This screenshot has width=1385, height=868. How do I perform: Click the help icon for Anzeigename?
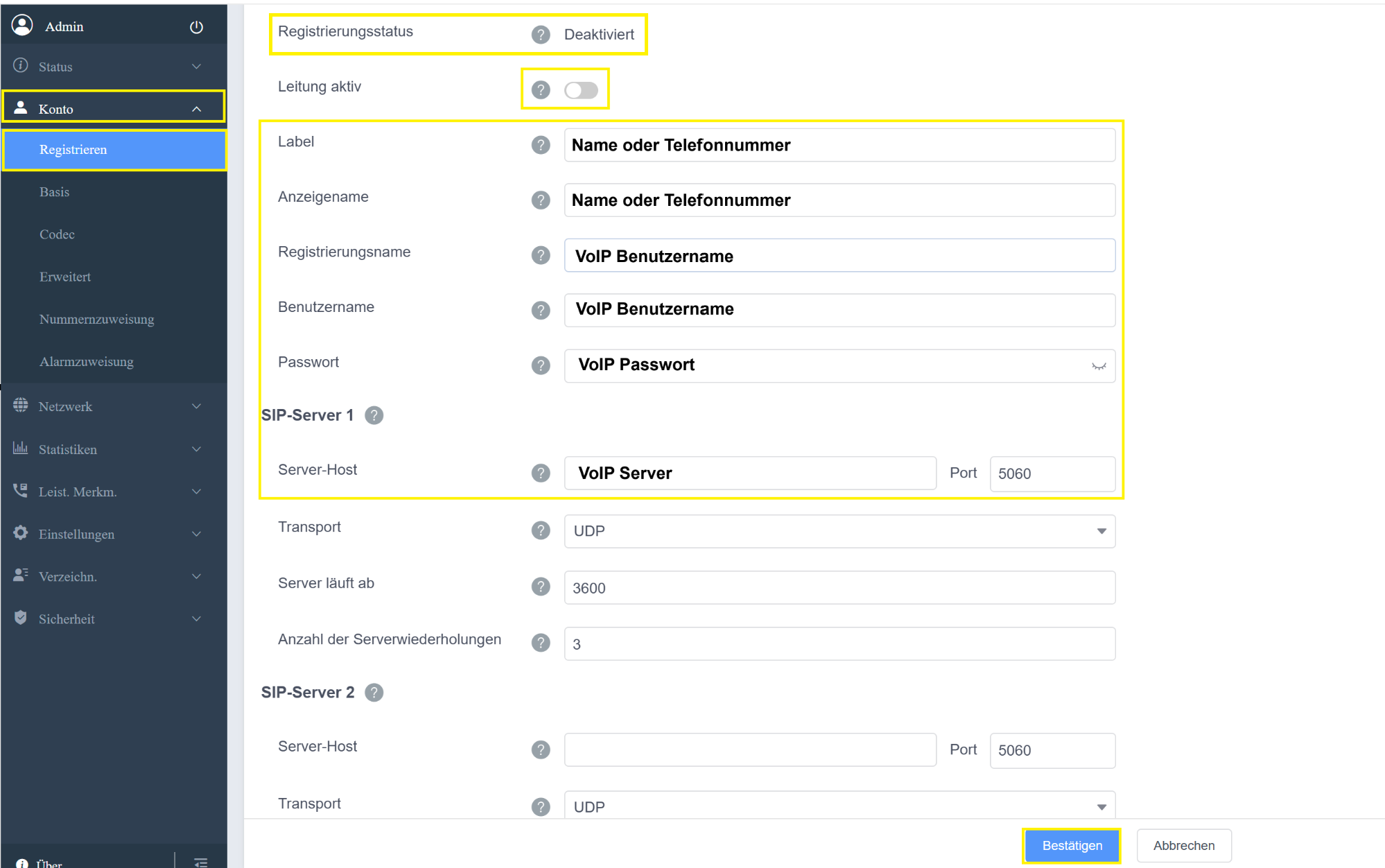[x=541, y=200]
